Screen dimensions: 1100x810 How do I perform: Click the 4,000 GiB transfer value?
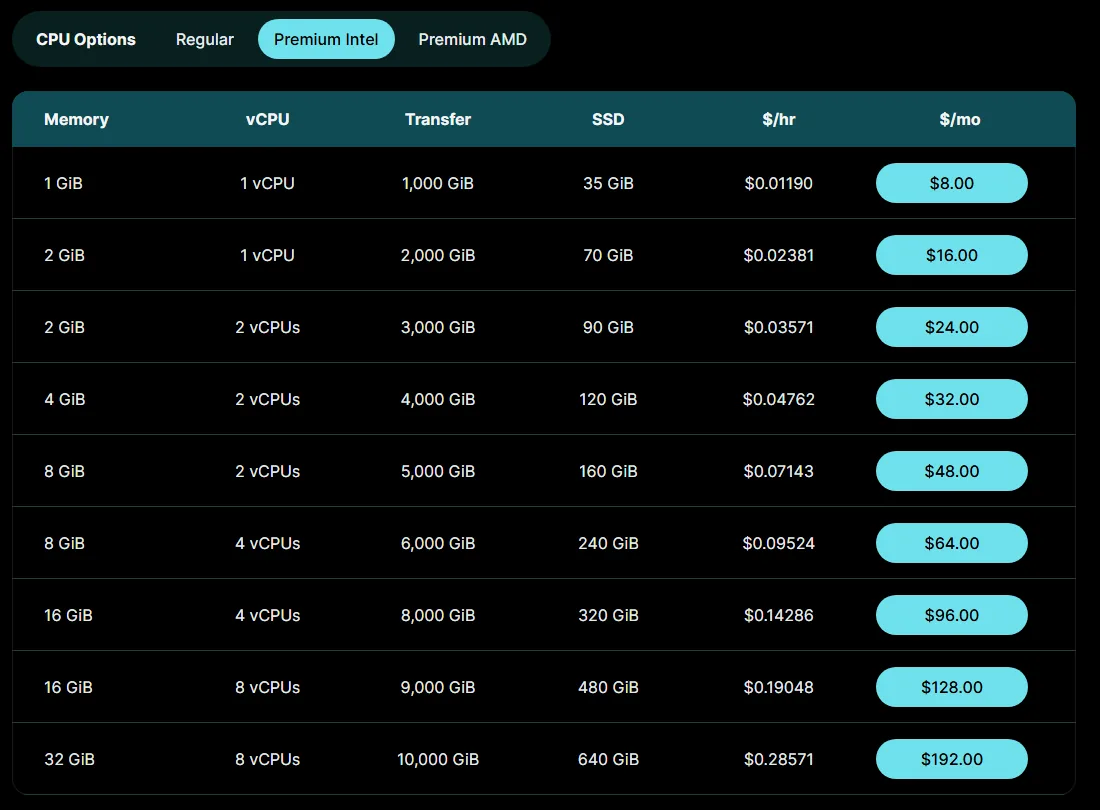[438, 399]
